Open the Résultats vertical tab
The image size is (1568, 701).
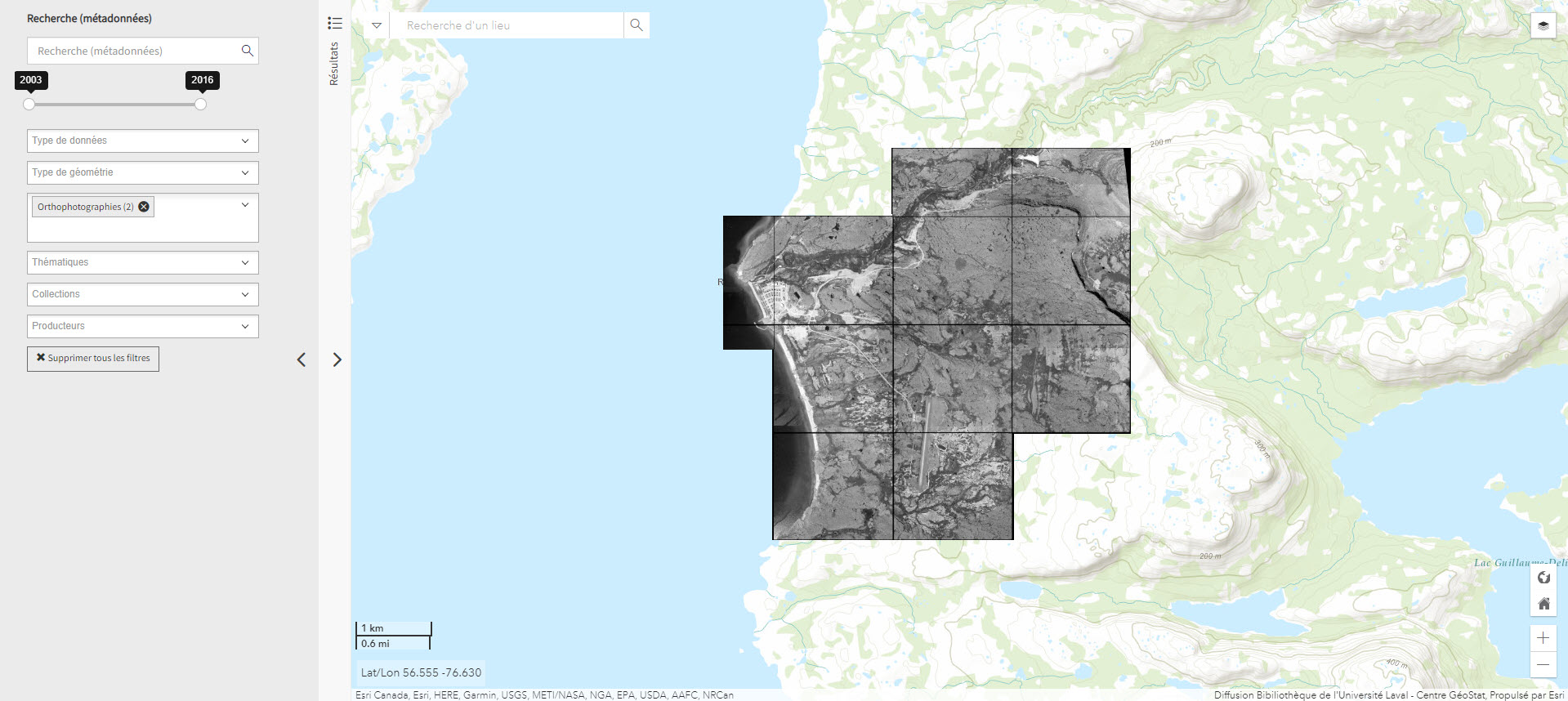(333, 64)
